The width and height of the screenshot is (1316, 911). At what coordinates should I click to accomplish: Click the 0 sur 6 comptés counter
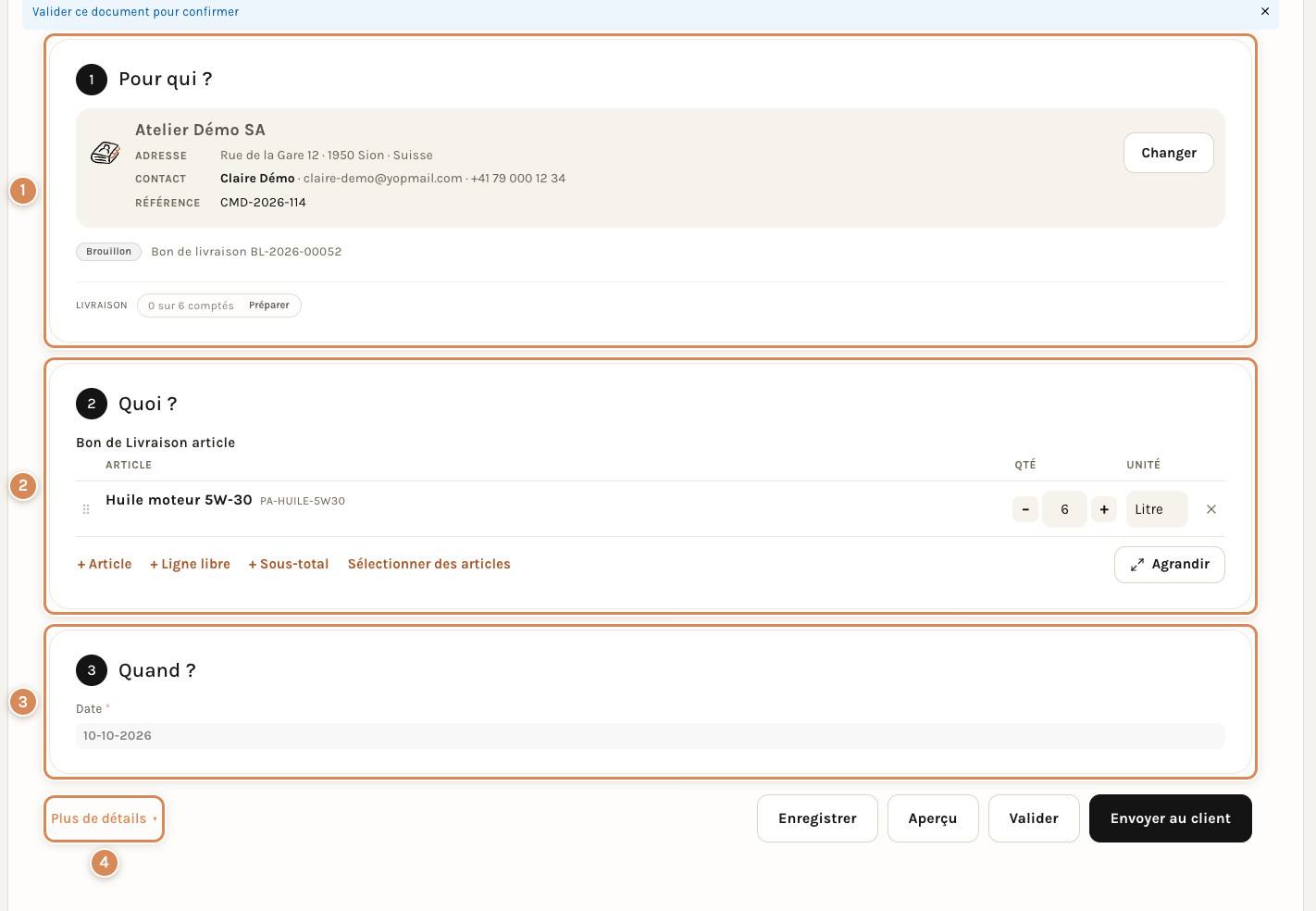pos(191,306)
